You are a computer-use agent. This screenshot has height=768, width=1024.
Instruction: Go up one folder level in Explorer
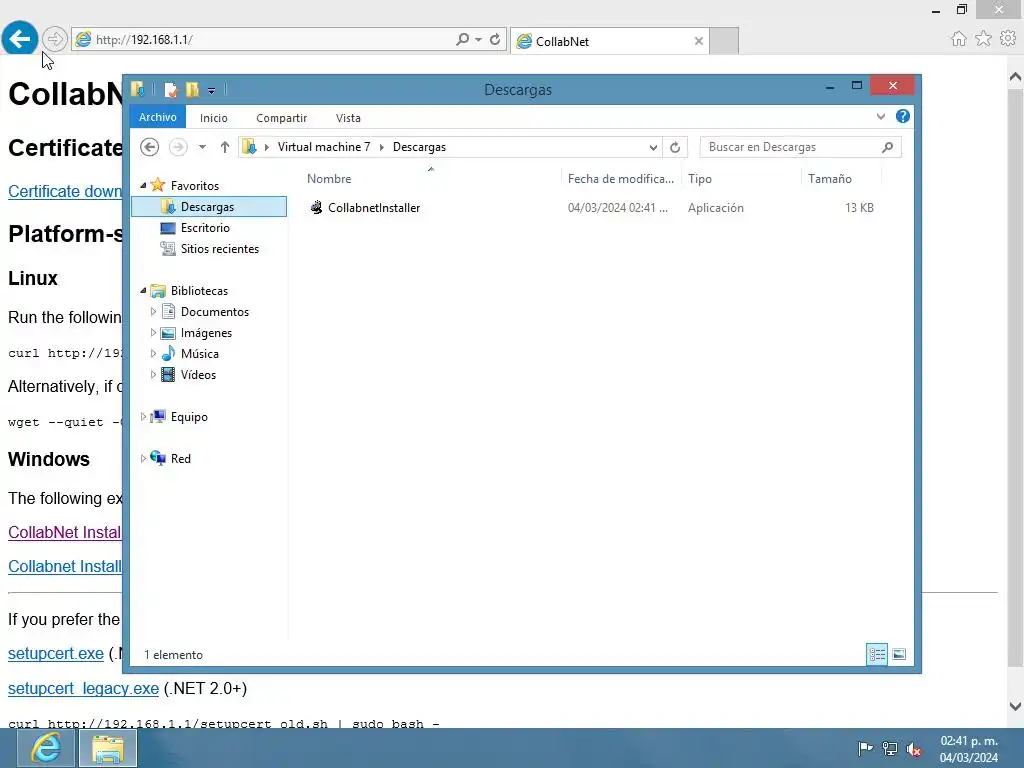click(x=225, y=147)
